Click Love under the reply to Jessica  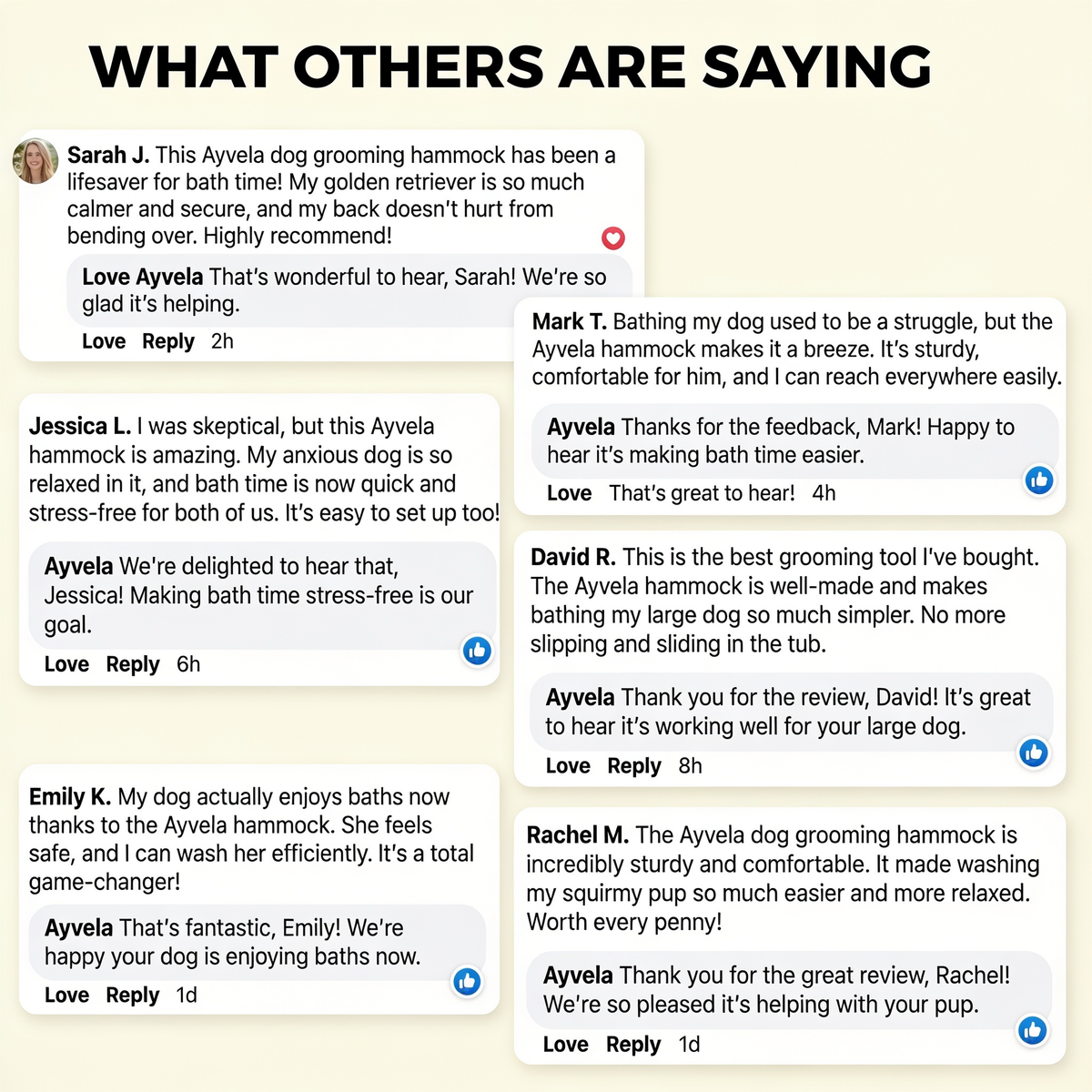click(x=66, y=664)
